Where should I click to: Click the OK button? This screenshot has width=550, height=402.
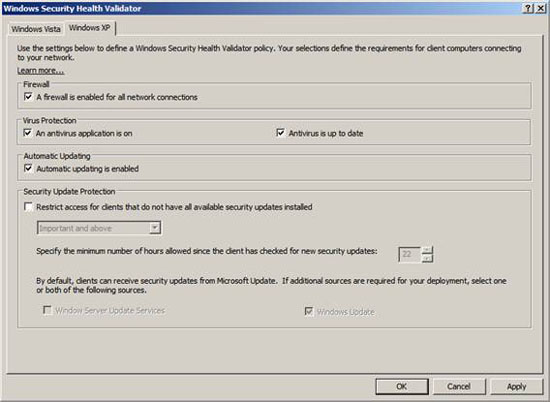coord(402,386)
